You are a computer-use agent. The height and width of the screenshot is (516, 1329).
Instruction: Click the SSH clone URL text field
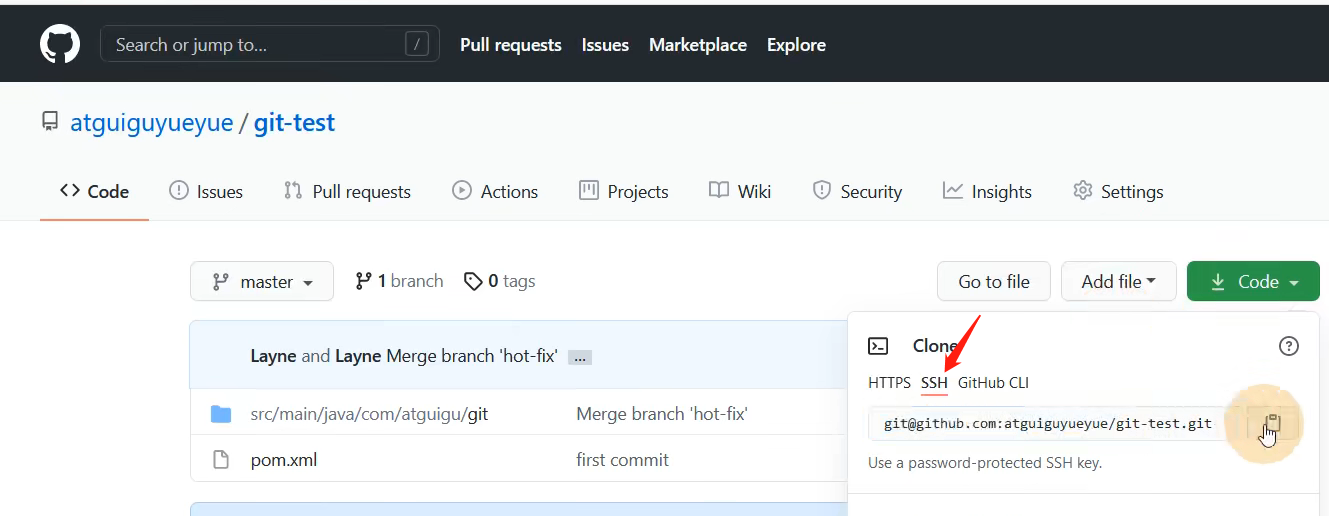pyautogui.click(x=1047, y=424)
